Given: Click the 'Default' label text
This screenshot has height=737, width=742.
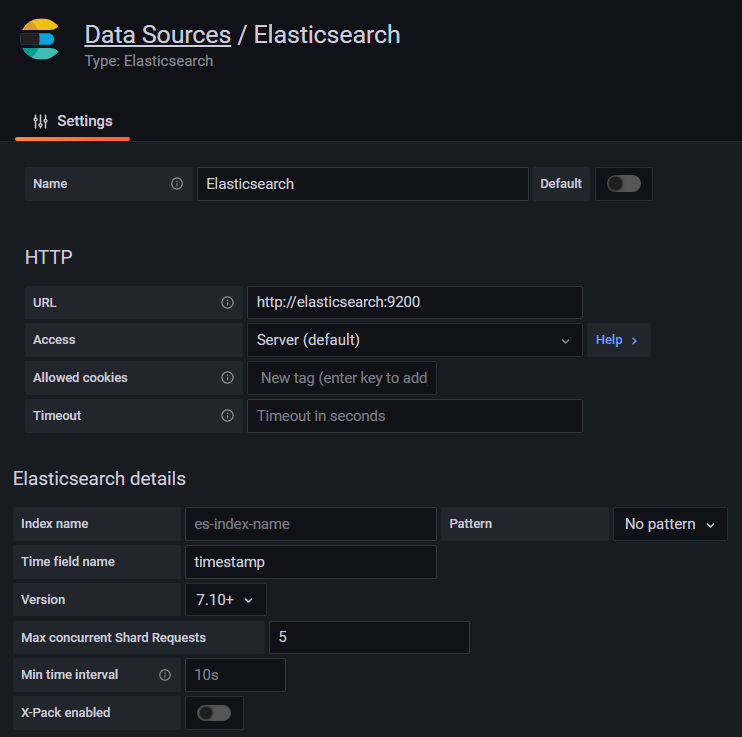Looking at the screenshot, I should click(x=561, y=184).
